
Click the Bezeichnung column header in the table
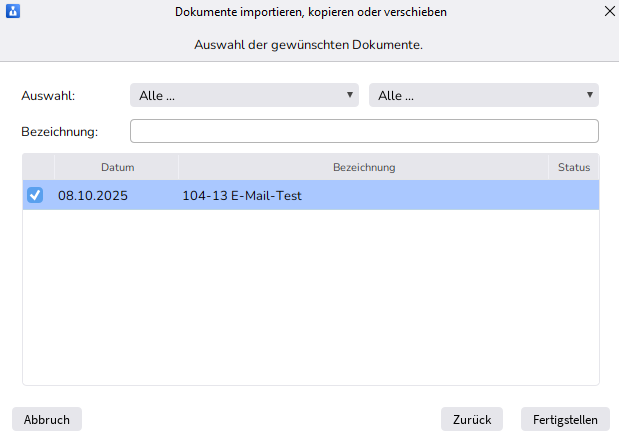click(364, 167)
